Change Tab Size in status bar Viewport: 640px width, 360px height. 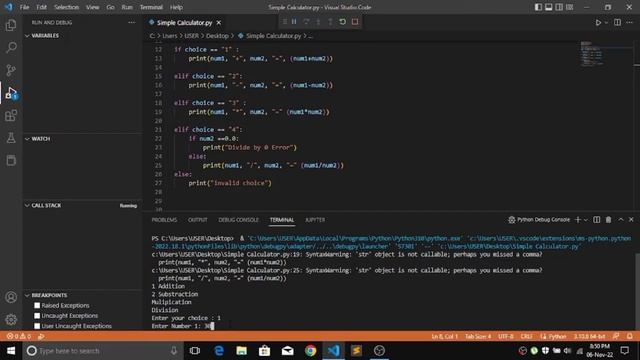pos(478,336)
